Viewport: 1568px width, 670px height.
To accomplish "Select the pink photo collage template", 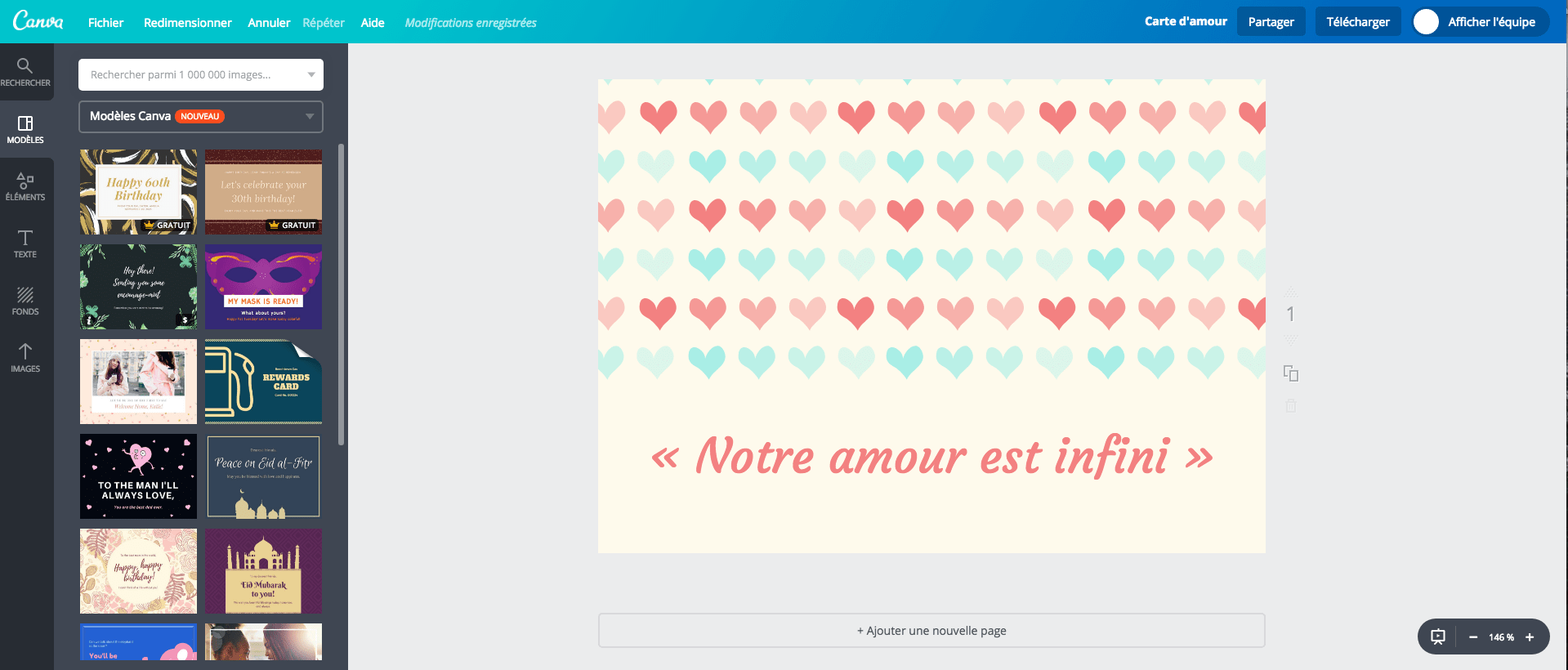I will click(x=139, y=382).
